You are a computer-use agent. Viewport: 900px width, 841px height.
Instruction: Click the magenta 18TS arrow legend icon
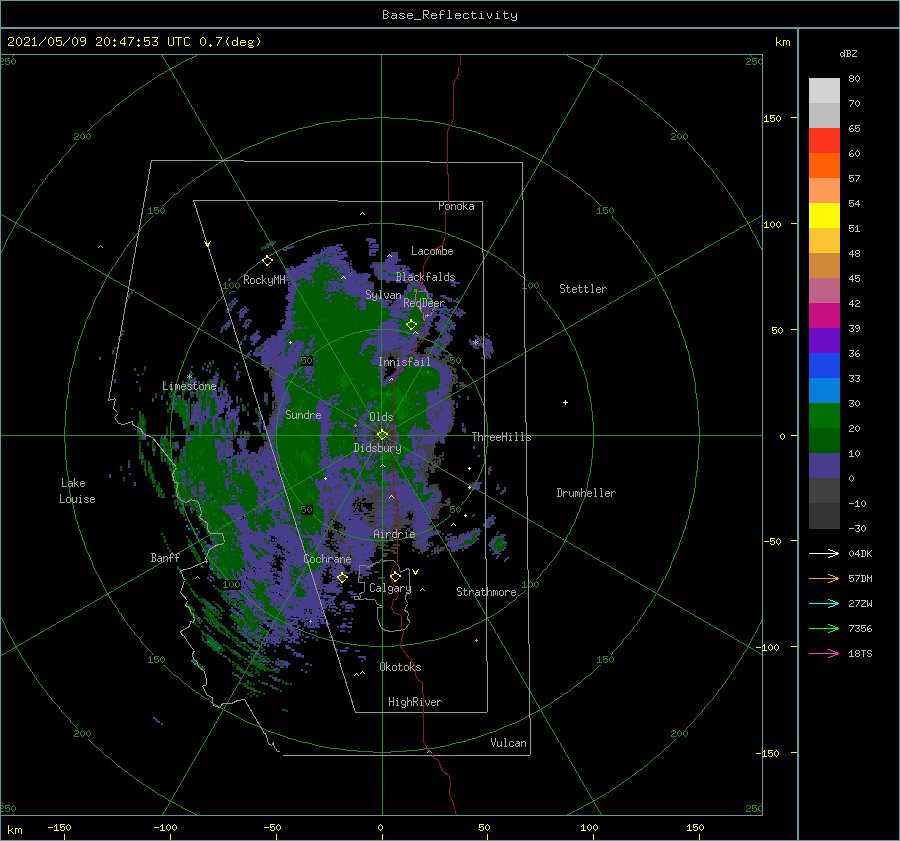(x=824, y=653)
